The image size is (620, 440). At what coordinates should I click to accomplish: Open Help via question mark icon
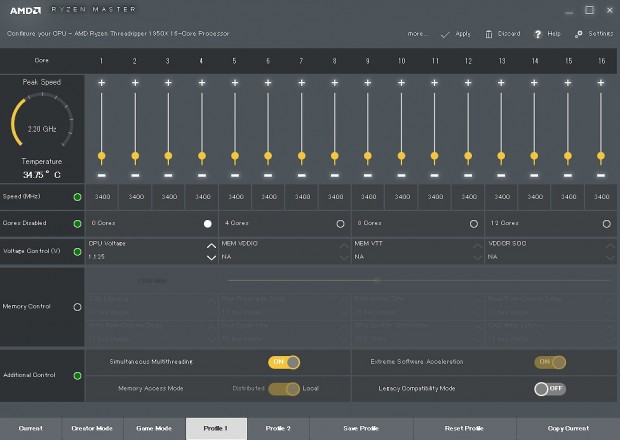(x=537, y=34)
